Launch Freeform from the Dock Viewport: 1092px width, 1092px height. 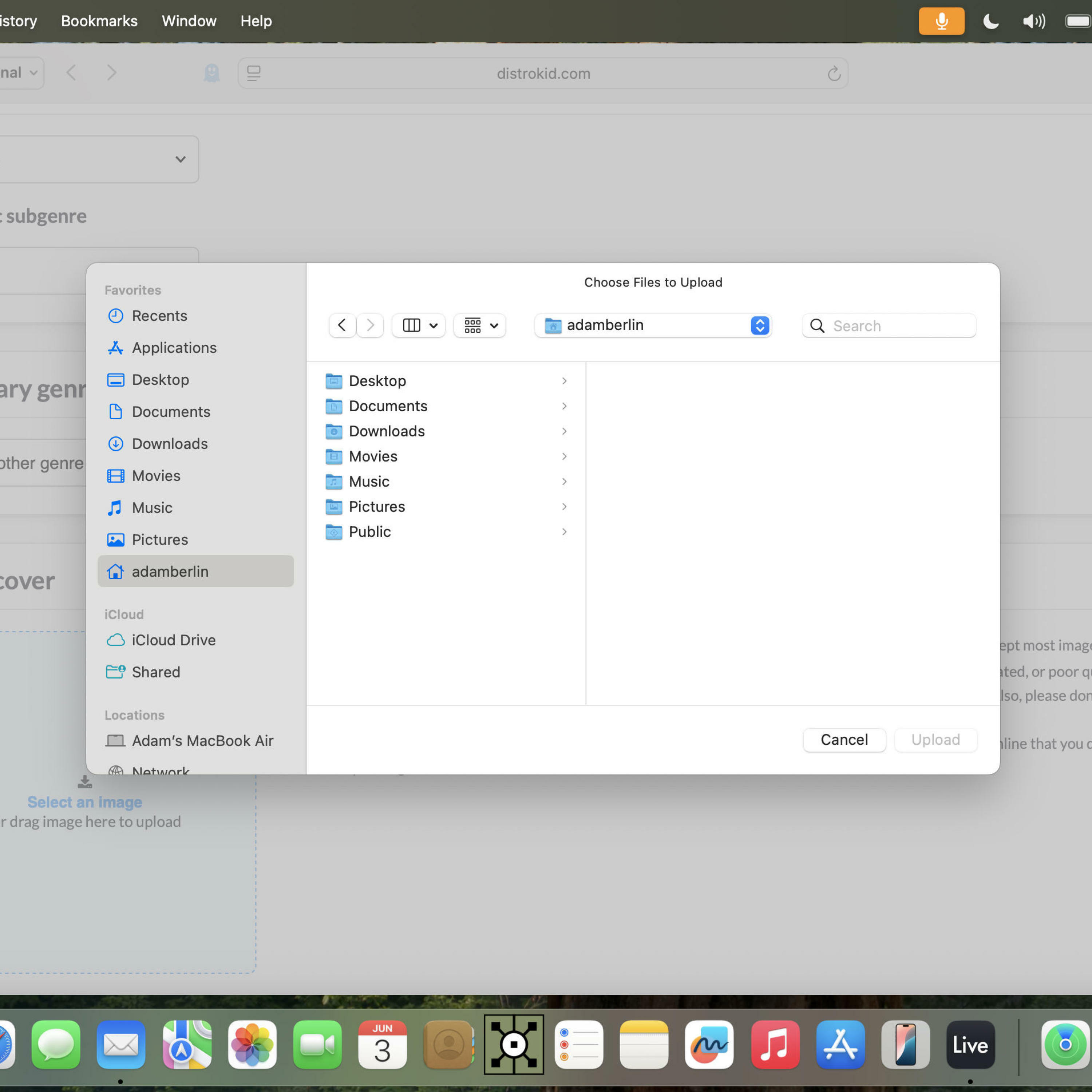[x=709, y=1045]
